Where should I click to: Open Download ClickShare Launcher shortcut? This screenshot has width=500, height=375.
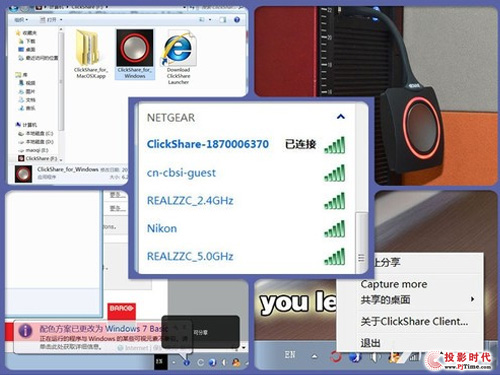178,57
